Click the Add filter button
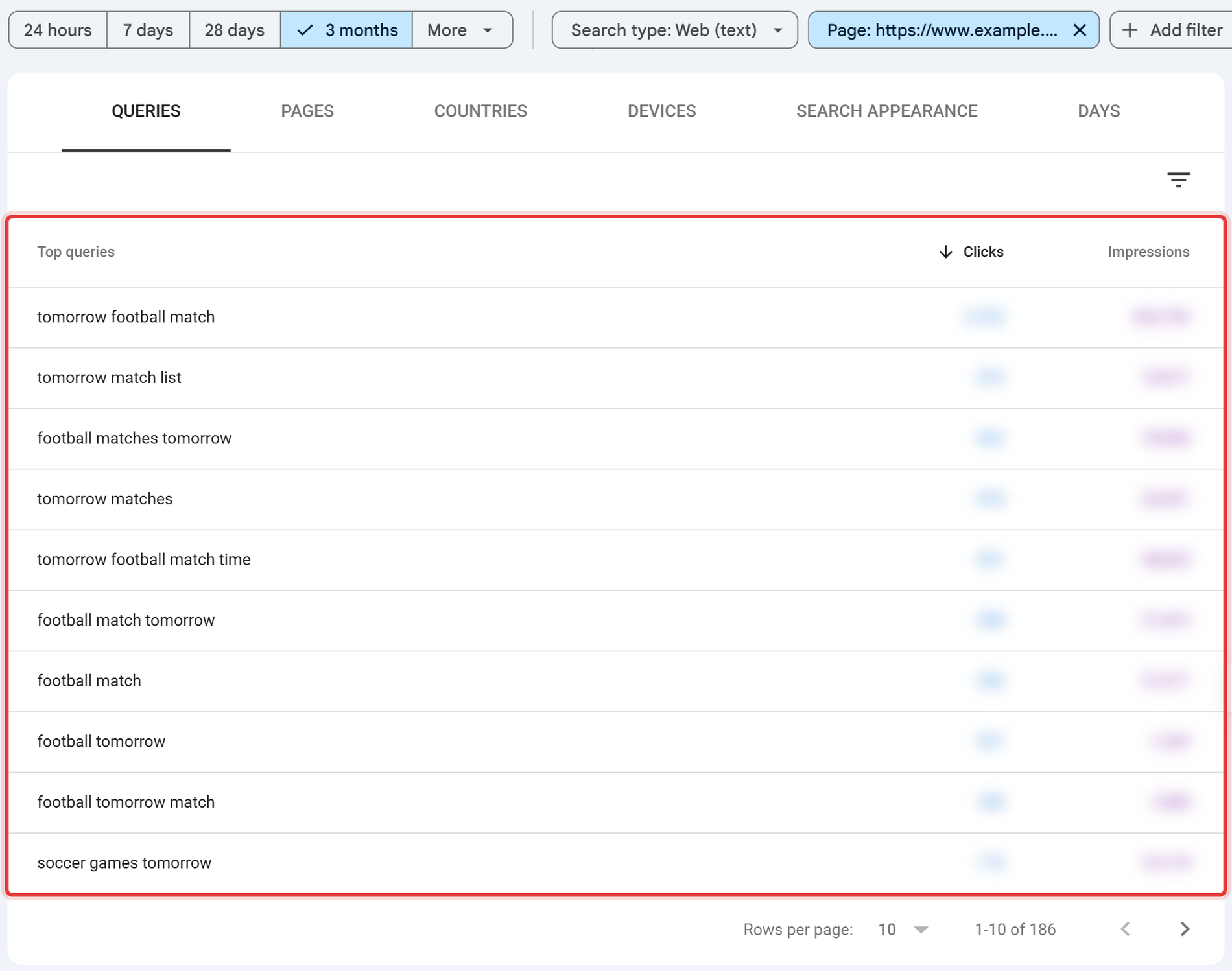The image size is (1232, 971). point(1171,30)
